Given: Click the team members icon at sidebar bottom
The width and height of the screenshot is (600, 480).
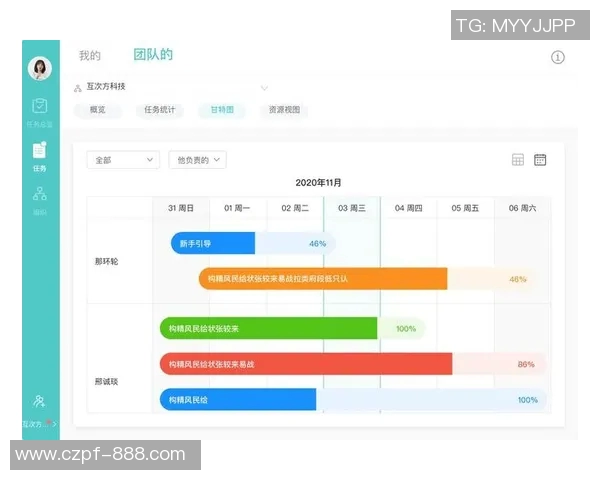Looking at the screenshot, I should (x=39, y=402).
